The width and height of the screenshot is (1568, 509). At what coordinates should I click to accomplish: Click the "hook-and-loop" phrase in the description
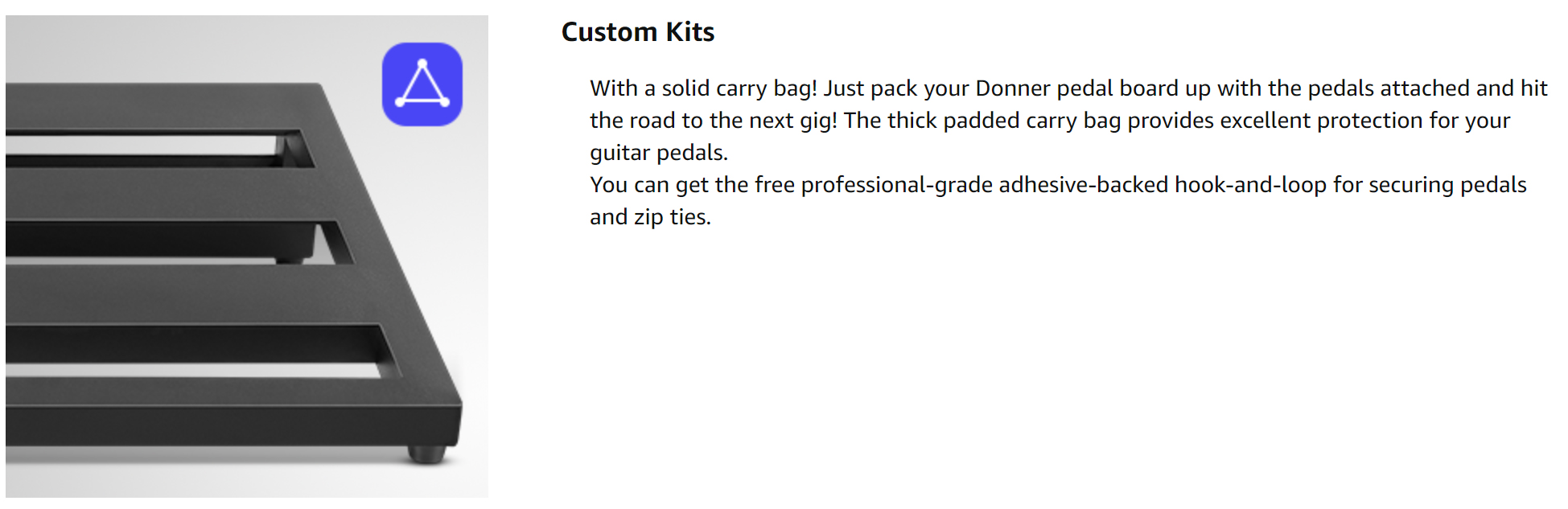pyautogui.click(x=1250, y=185)
